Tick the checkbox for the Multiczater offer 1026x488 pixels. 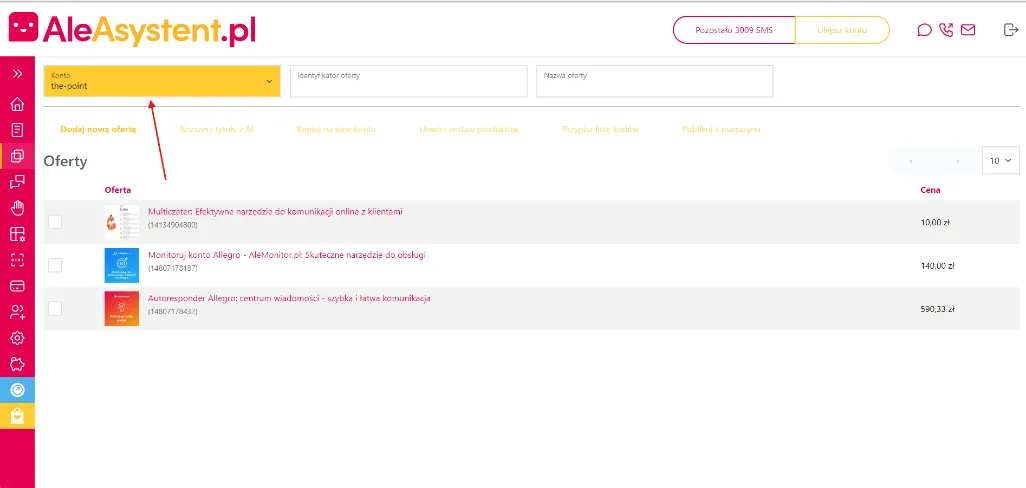(x=55, y=222)
